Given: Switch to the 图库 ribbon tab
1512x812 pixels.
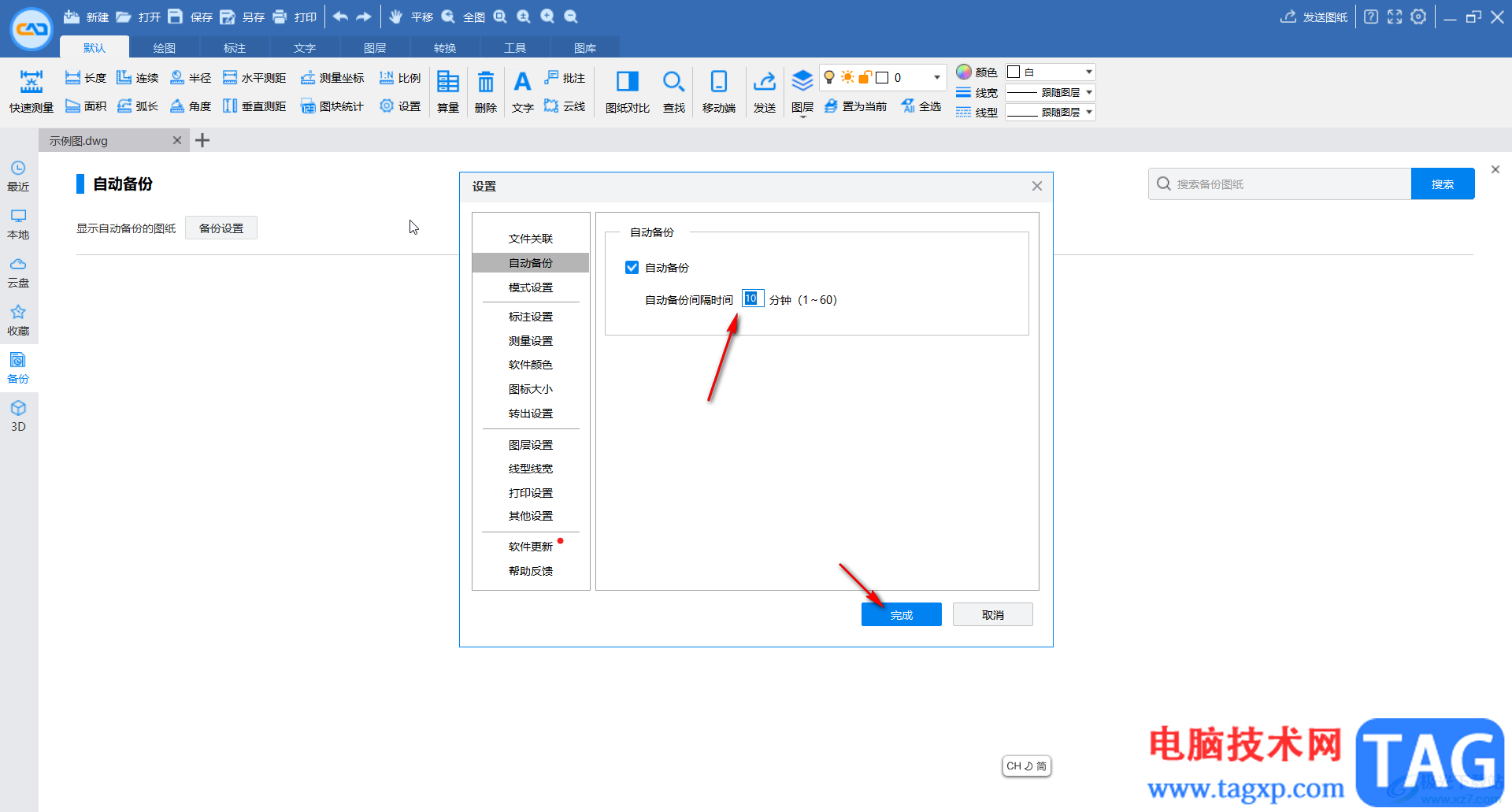Looking at the screenshot, I should click(x=585, y=48).
